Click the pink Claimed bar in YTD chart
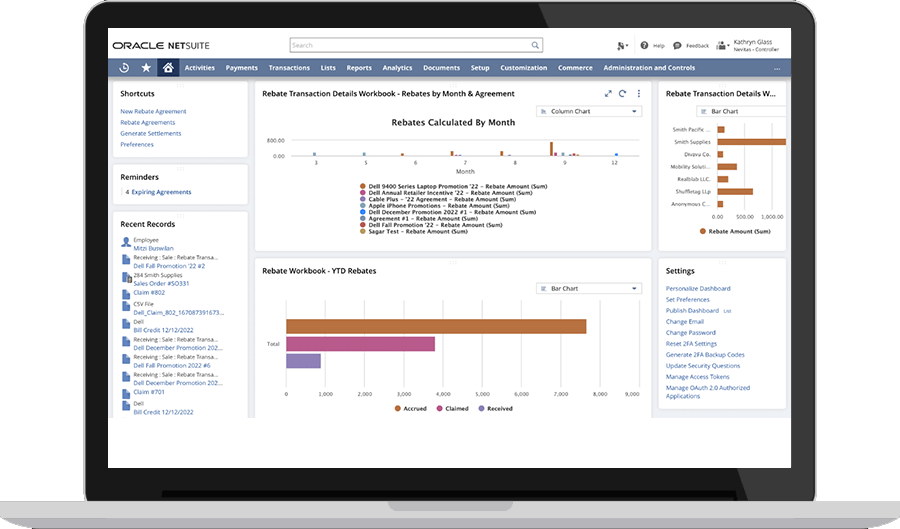The height and width of the screenshot is (529, 900). pos(360,344)
